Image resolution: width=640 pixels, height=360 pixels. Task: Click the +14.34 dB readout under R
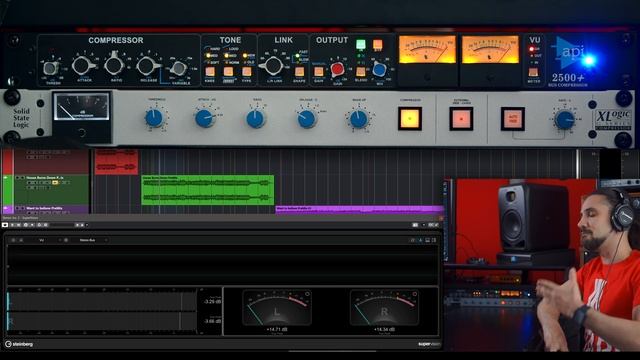[x=384, y=329]
